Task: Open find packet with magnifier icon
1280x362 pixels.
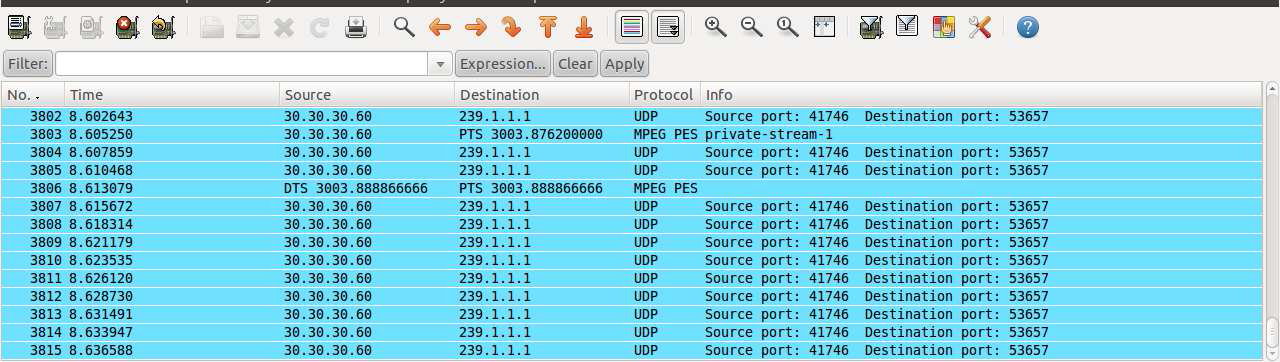Action: point(404,27)
